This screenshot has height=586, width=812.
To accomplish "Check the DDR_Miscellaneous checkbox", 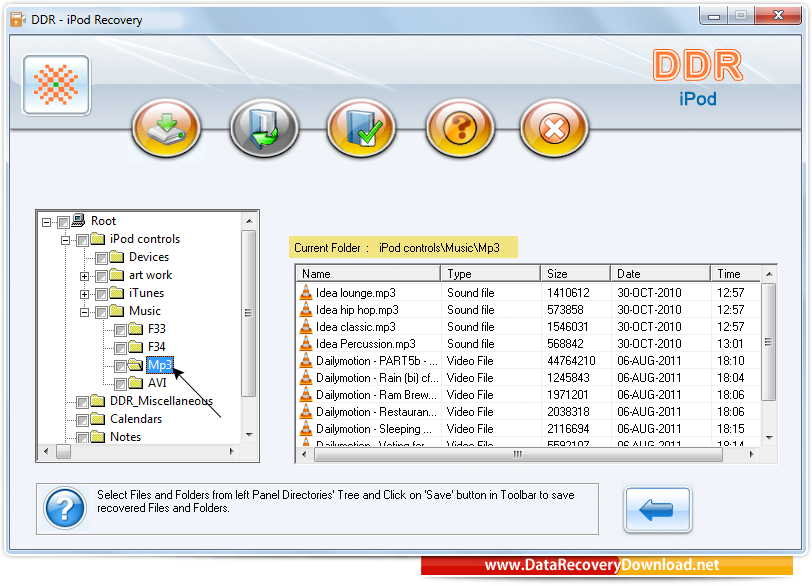I will [82, 402].
